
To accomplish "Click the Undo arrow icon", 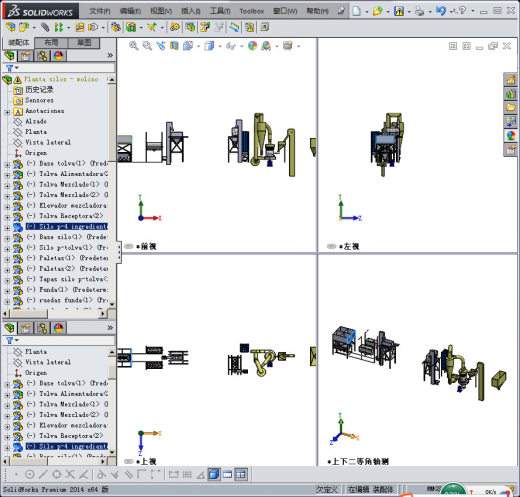I will pos(441,11).
